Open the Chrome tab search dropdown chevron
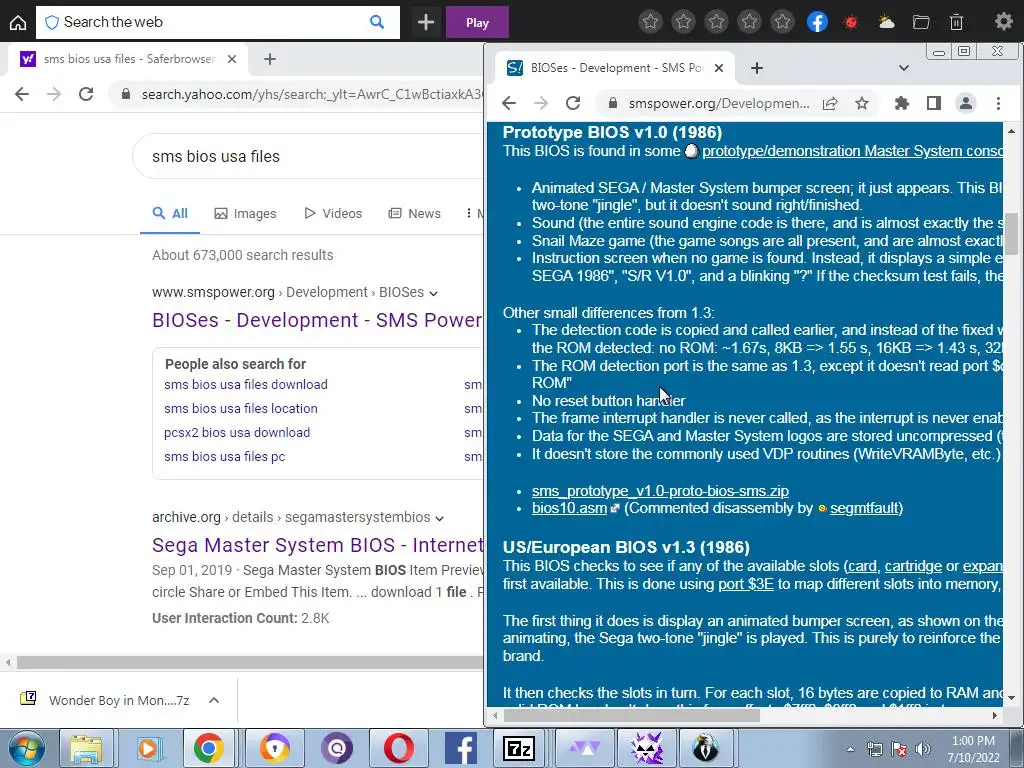 click(904, 68)
